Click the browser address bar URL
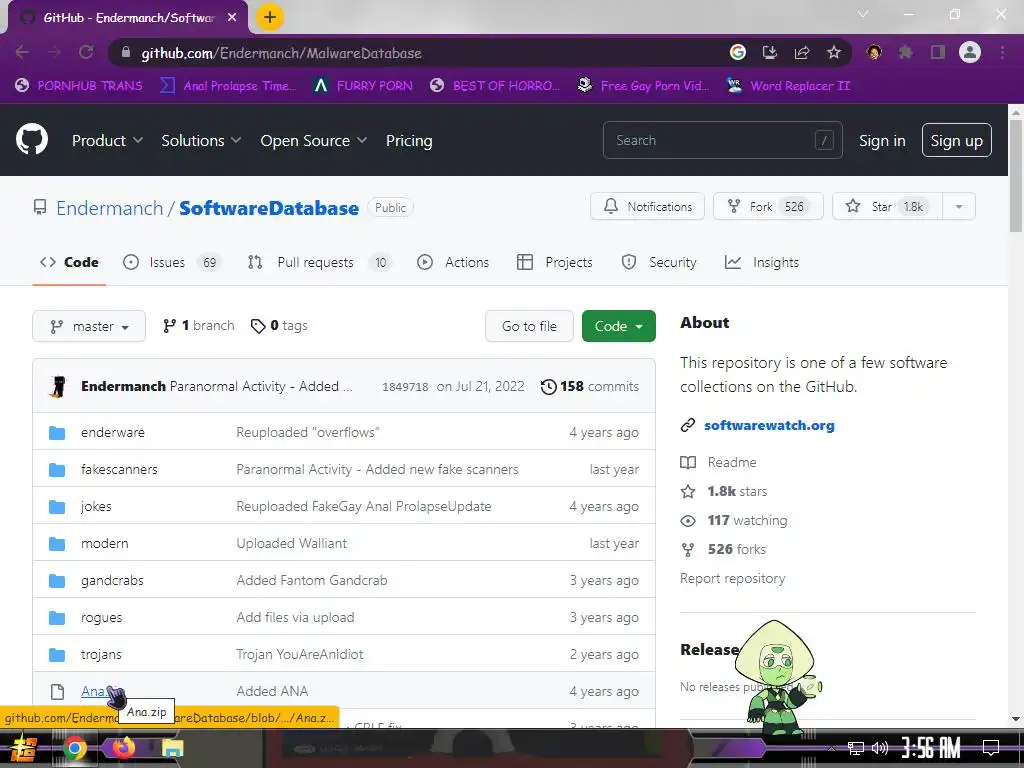The image size is (1024, 768). click(281, 53)
